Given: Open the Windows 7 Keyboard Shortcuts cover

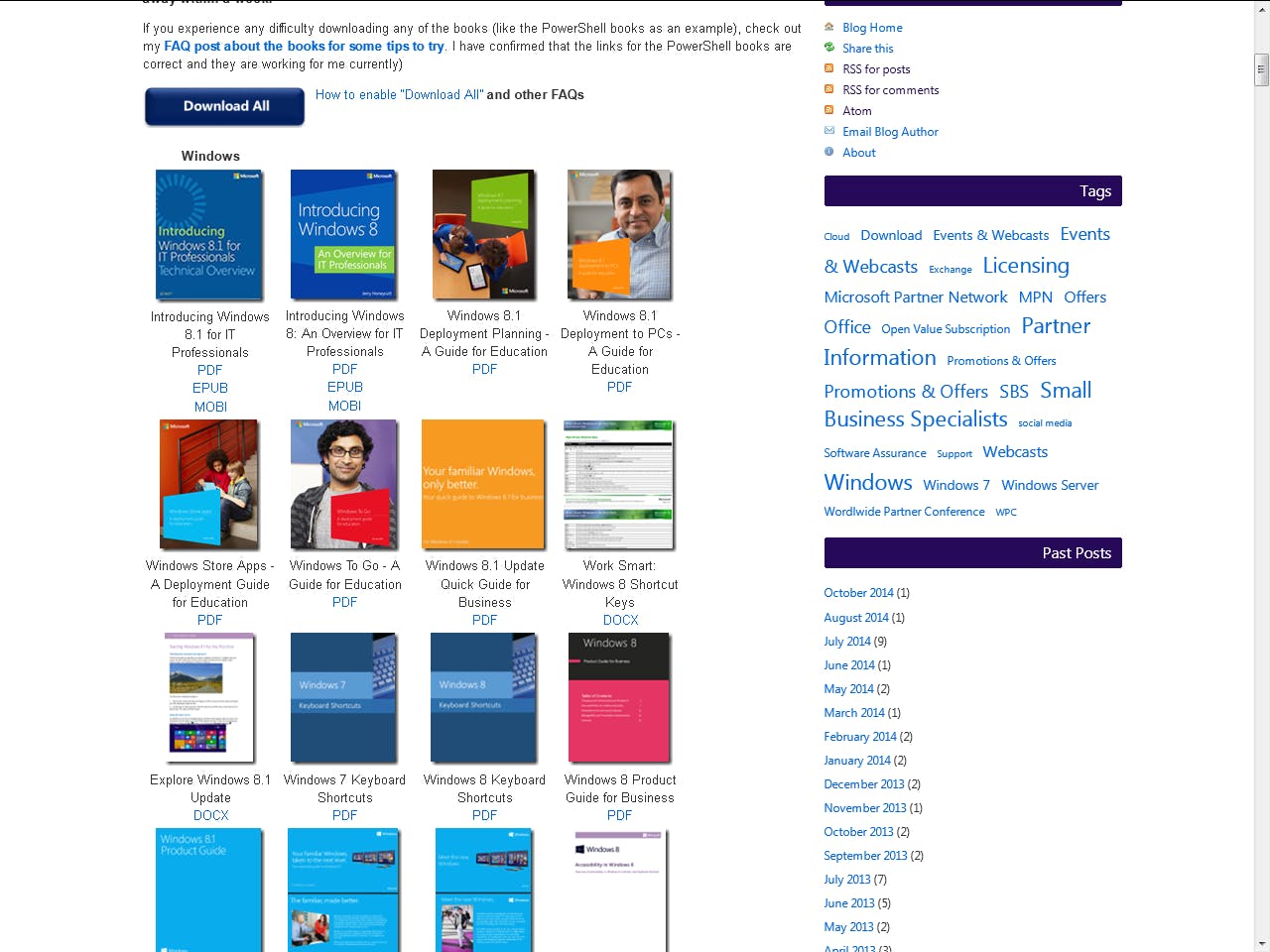Looking at the screenshot, I should coord(343,698).
